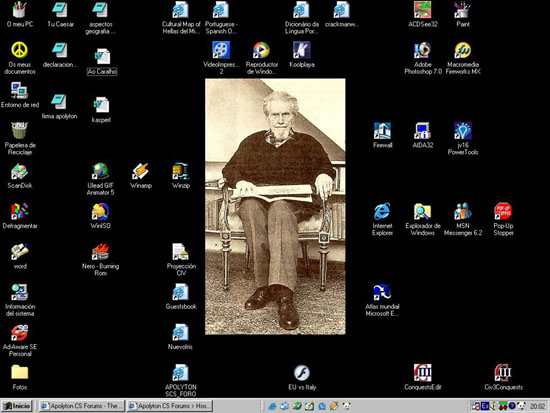
Task: Launch jv16 PowerTools
Action: coord(463,131)
